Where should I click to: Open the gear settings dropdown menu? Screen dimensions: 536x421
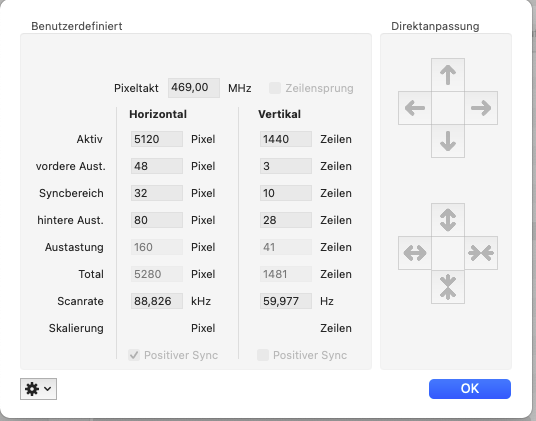click(38, 389)
